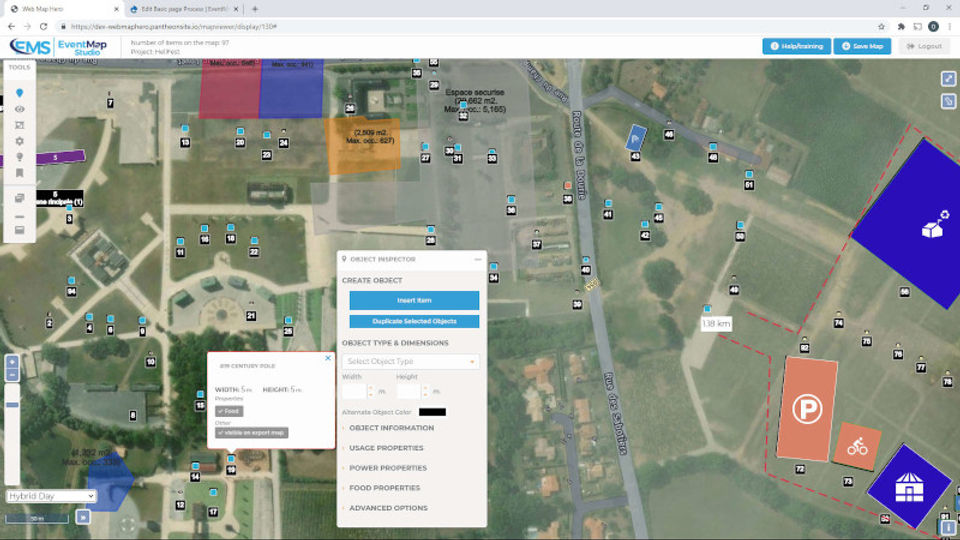Expand Advanced Options section
This screenshot has height=540, width=960.
388,508
